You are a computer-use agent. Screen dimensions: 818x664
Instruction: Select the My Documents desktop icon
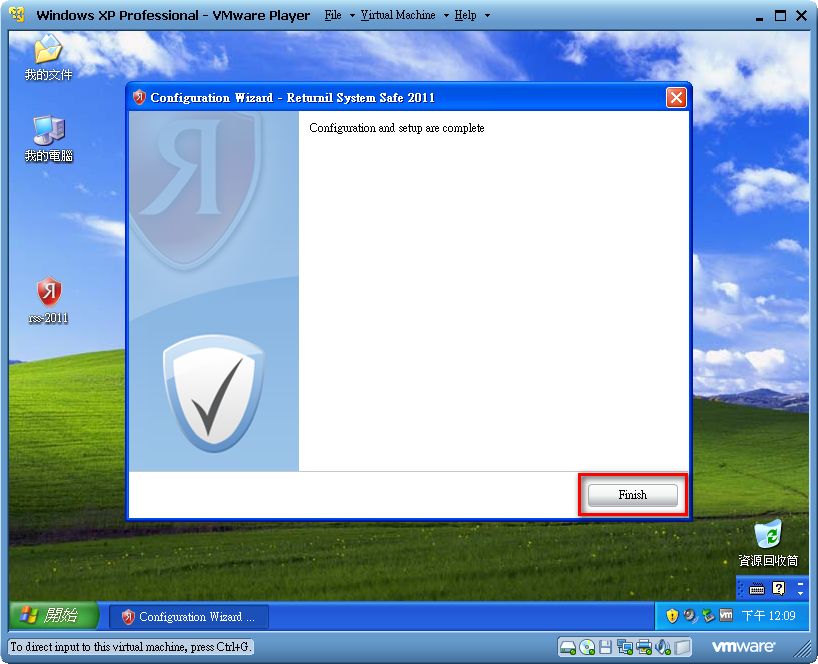pyautogui.click(x=48, y=57)
